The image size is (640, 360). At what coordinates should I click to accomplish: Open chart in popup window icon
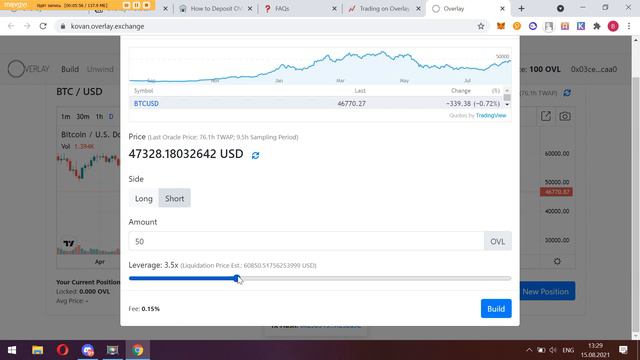point(546,116)
